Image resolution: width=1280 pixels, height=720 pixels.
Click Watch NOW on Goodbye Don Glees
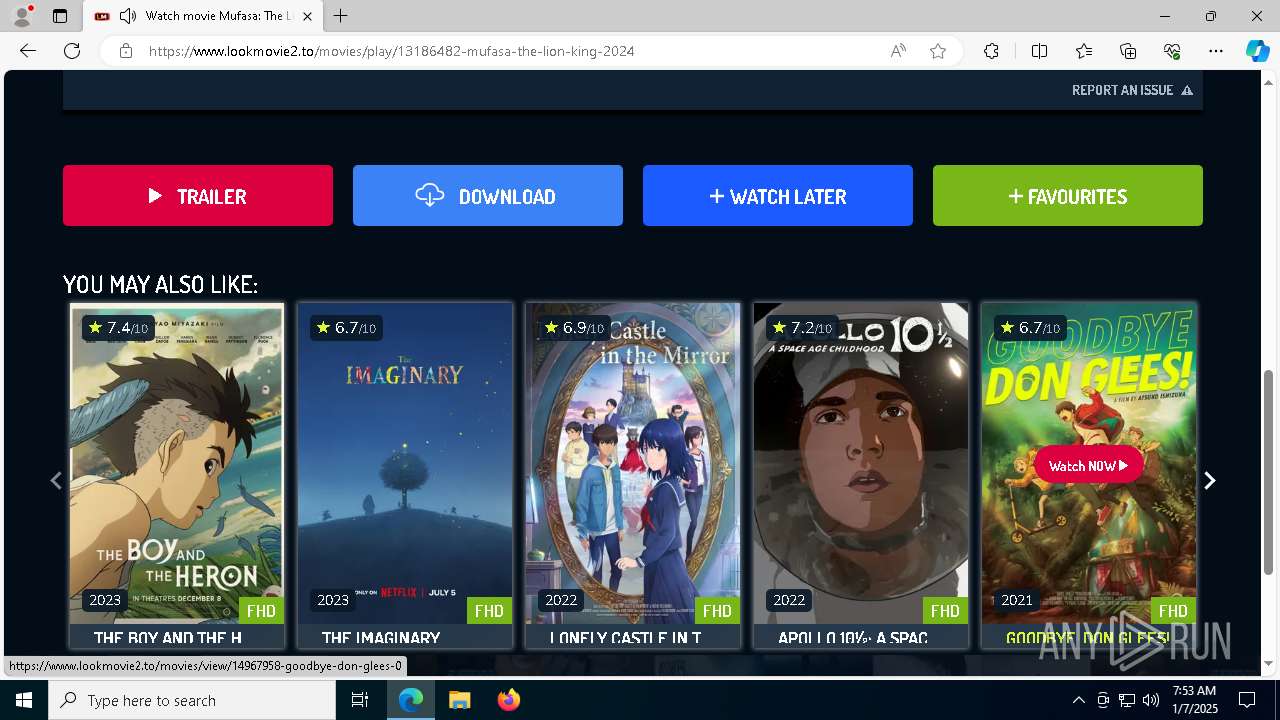pos(1088,465)
